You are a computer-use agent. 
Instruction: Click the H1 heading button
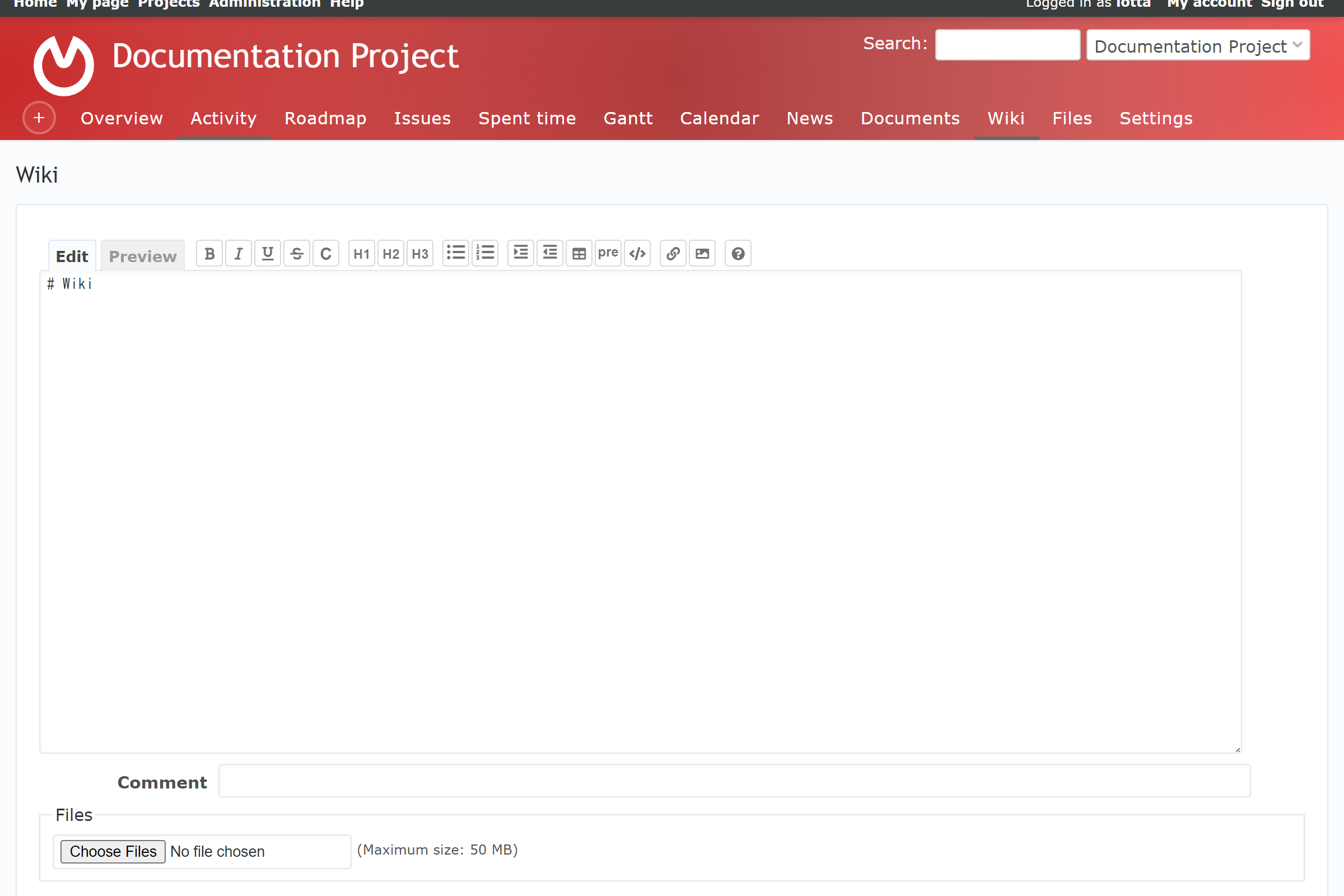[361, 253]
